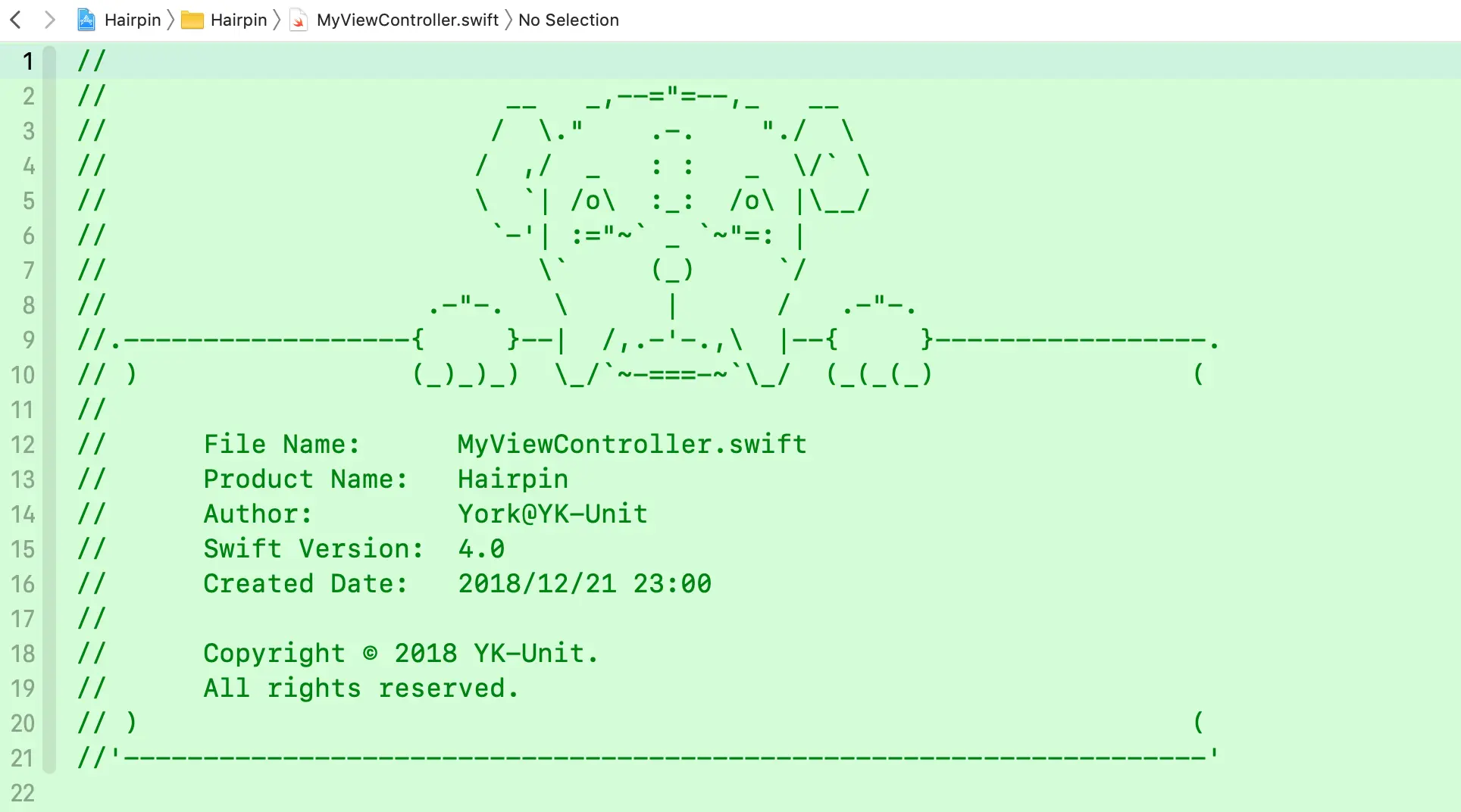Viewport: 1461px width, 812px height.
Task: Click the Copyright © 2018 YK-Unit line
Action: (401, 653)
